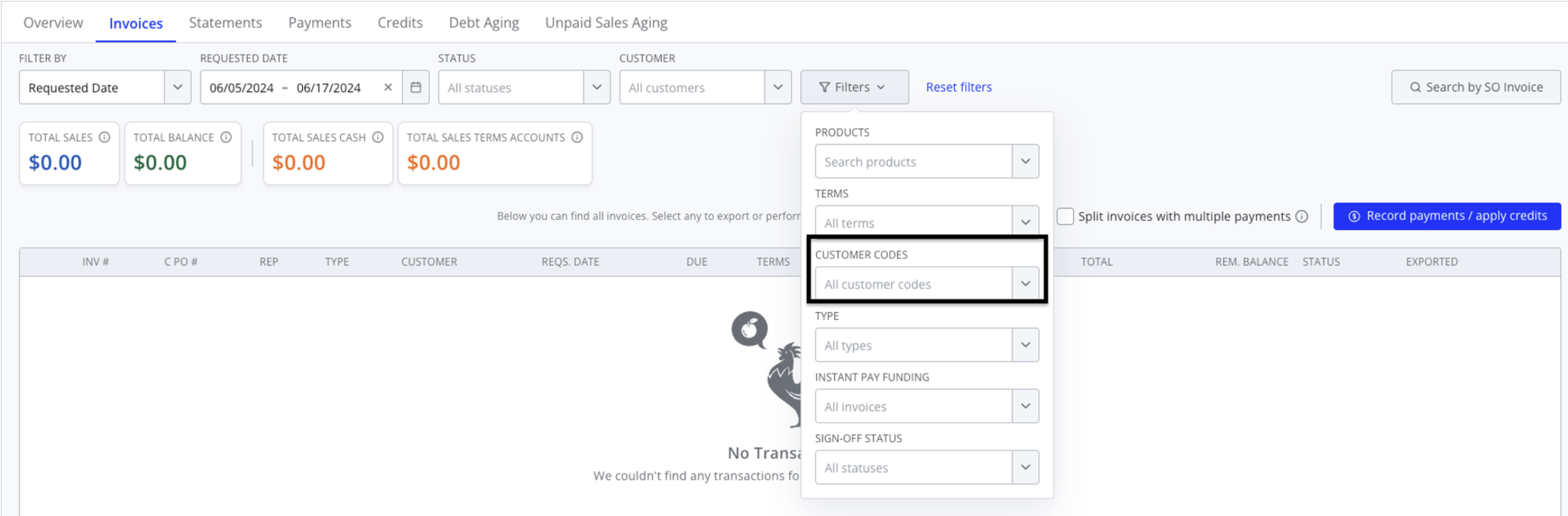The image size is (1568, 516).
Task: Open the Credits tab
Action: [400, 23]
